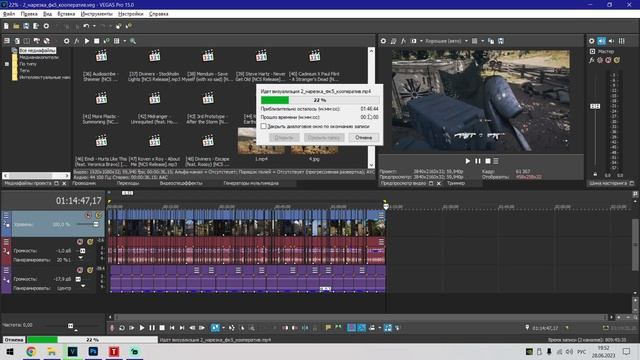Toggle the highlighted downmix output button in master bus
The height and width of the screenshot is (360, 640).
(x=601, y=41)
